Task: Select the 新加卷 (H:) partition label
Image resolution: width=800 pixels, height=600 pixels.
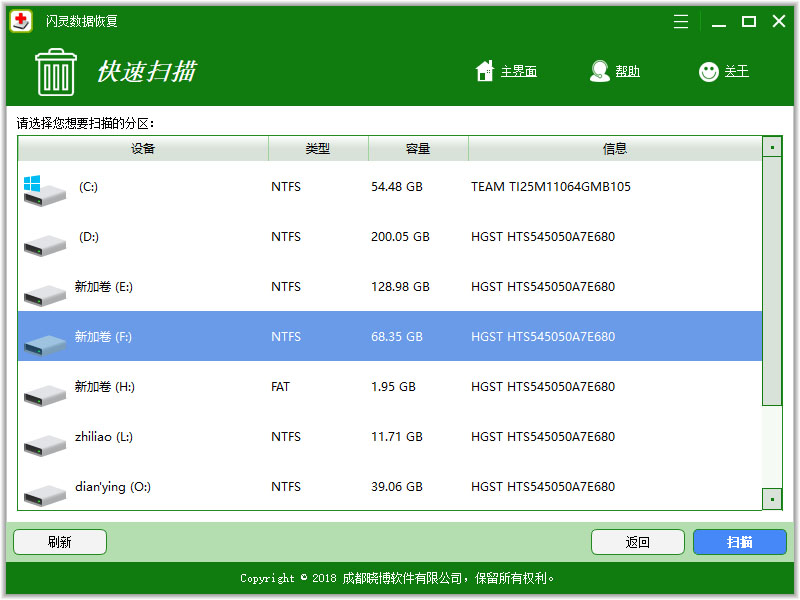Action: [x=105, y=387]
